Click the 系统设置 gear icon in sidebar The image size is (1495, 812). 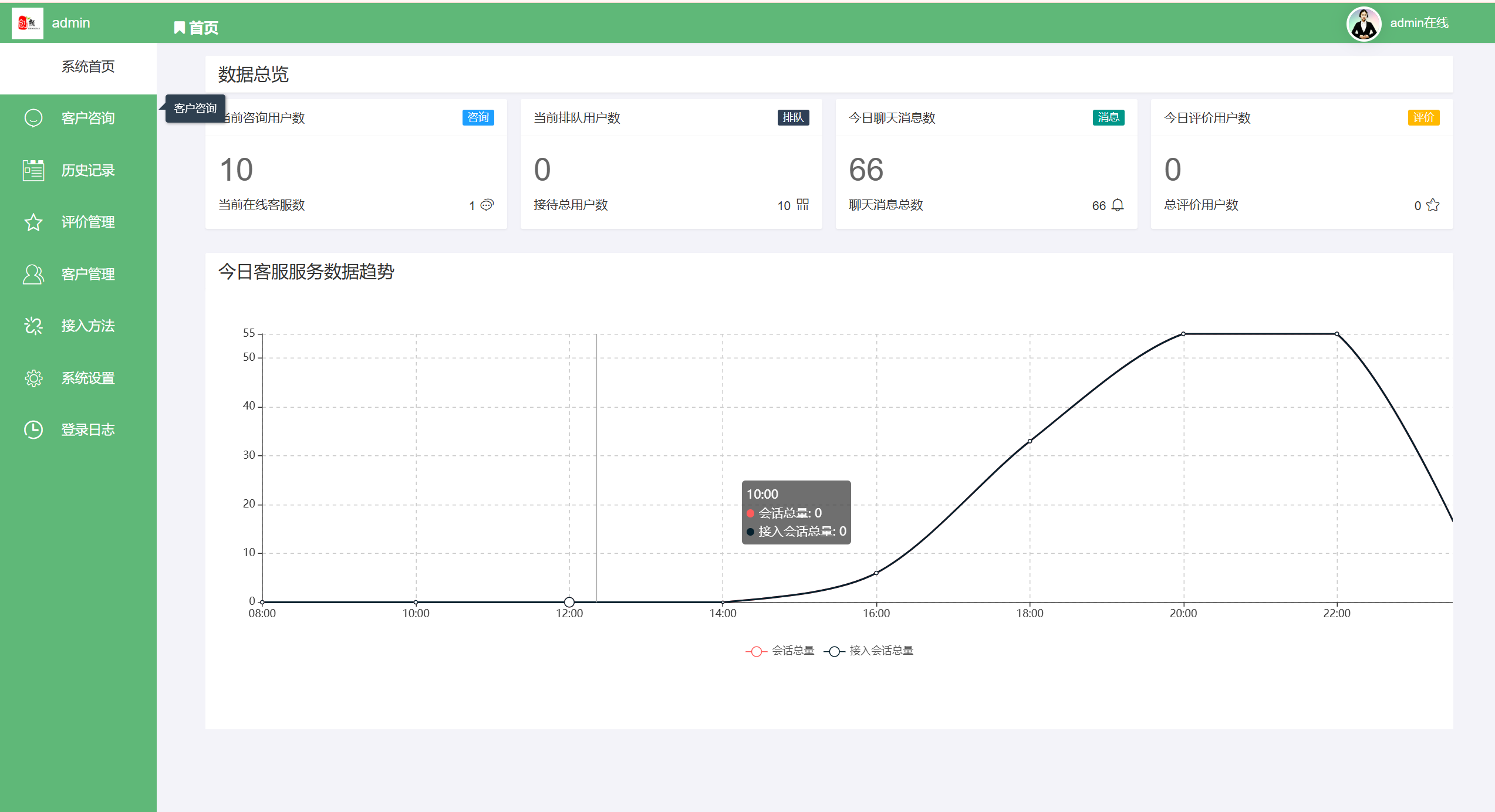[33, 378]
